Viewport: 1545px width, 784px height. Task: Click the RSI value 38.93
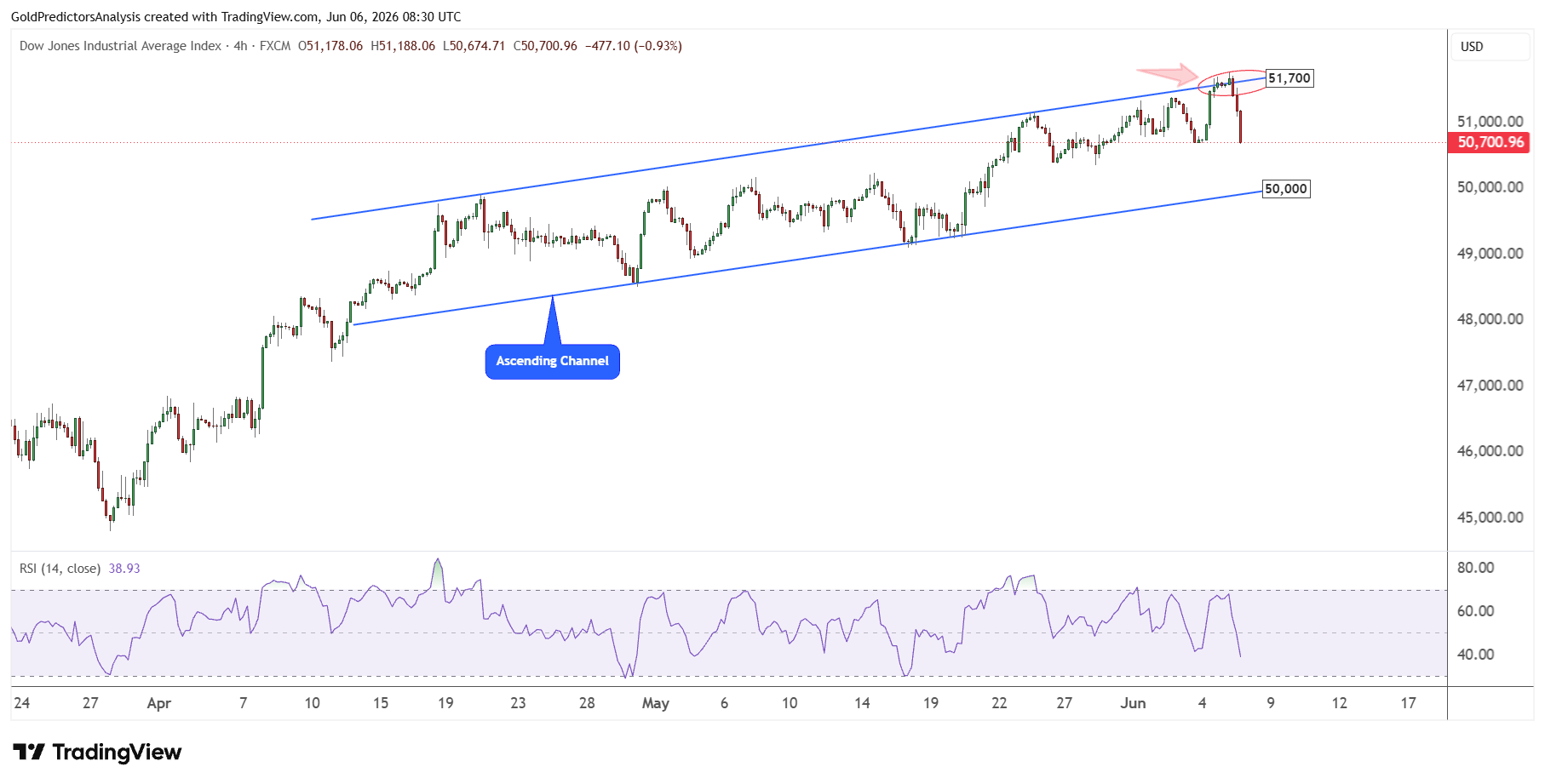124,568
